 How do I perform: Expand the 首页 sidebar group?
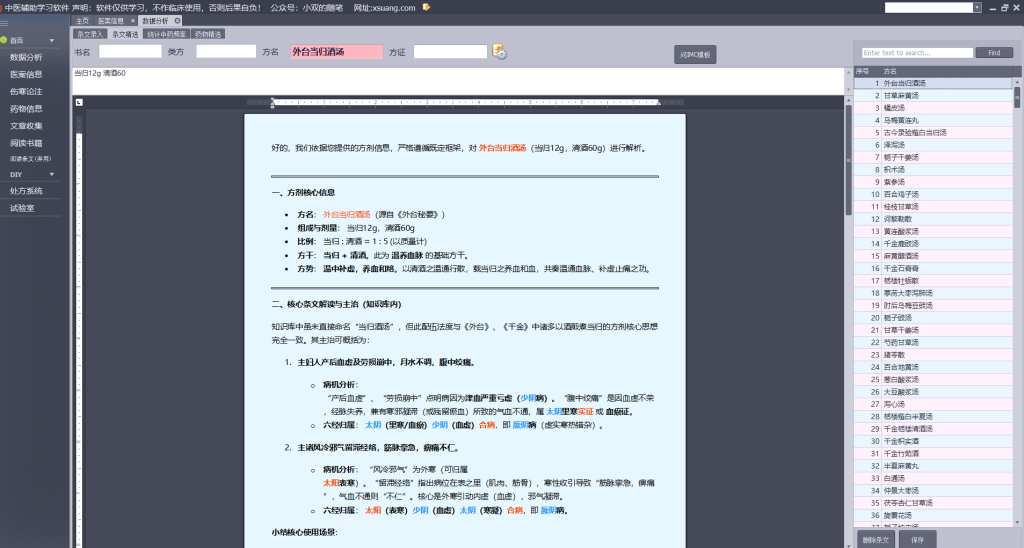pos(51,40)
